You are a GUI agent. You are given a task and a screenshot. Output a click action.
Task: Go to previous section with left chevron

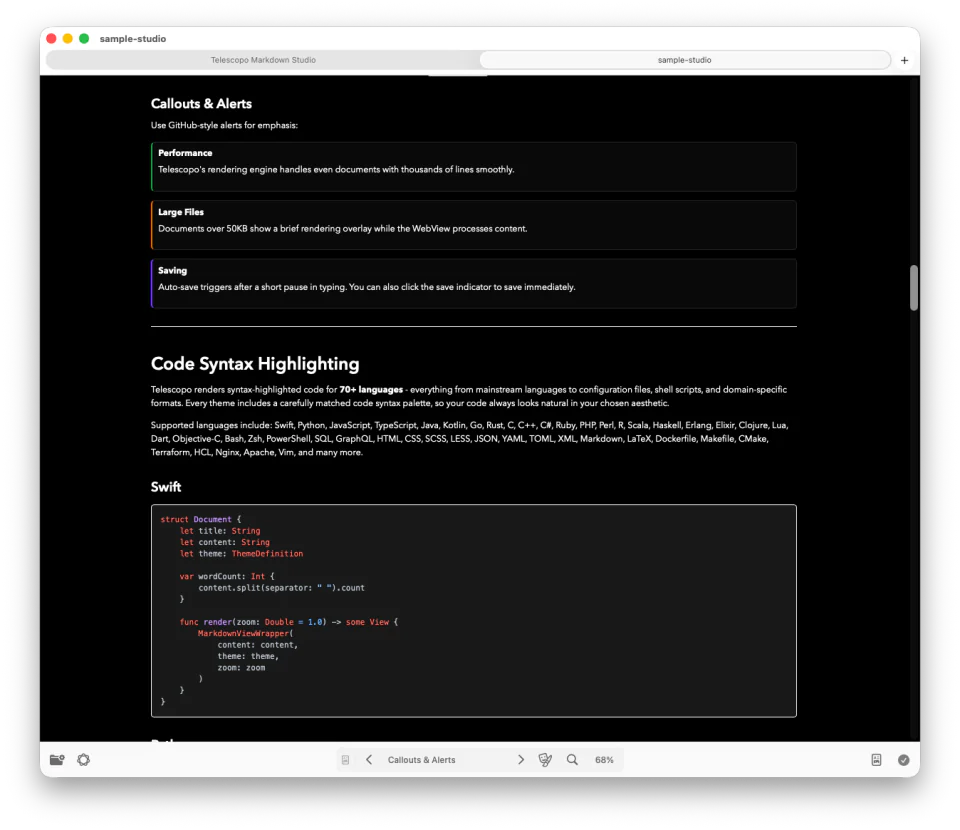click(369, 760)
